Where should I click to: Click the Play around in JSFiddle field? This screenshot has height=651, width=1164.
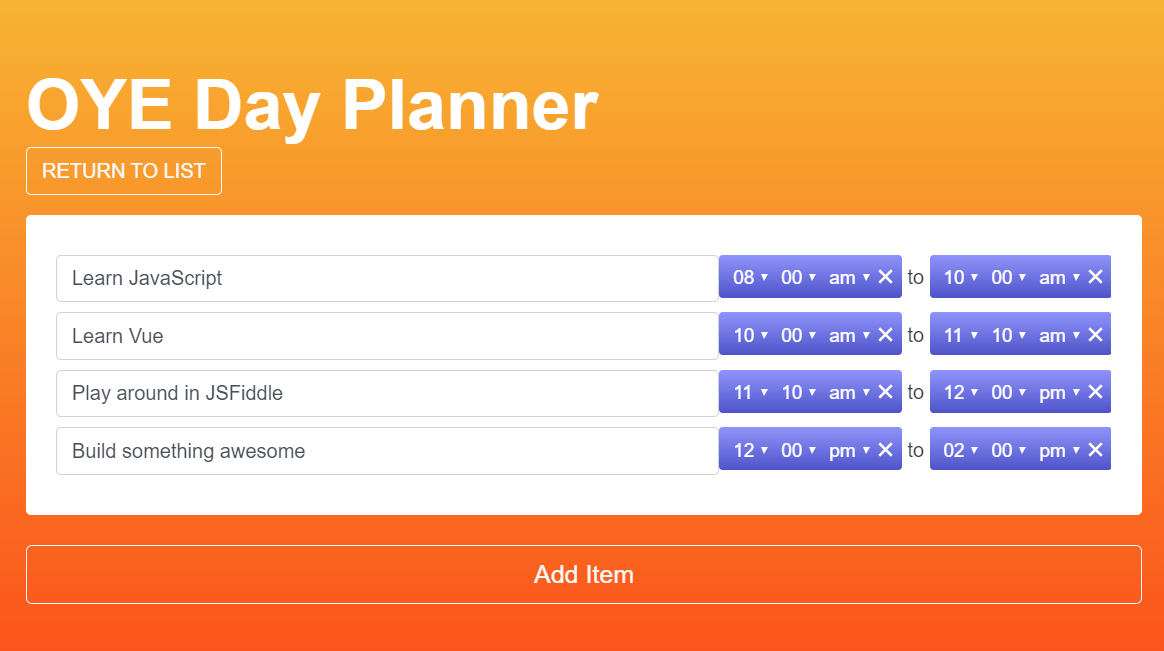[x=387, y=393]
